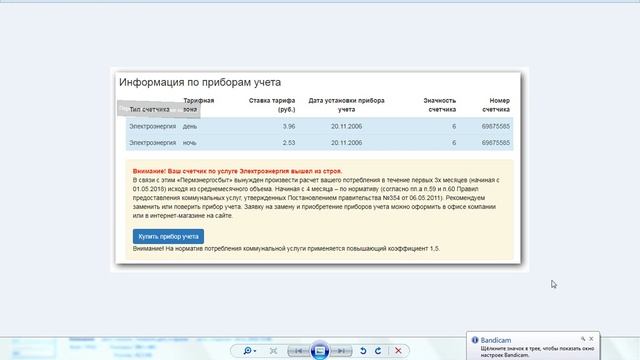Click the Bandicam notification title text
The width and height of the screenshot is (640, 360).
tap(496, 340)
